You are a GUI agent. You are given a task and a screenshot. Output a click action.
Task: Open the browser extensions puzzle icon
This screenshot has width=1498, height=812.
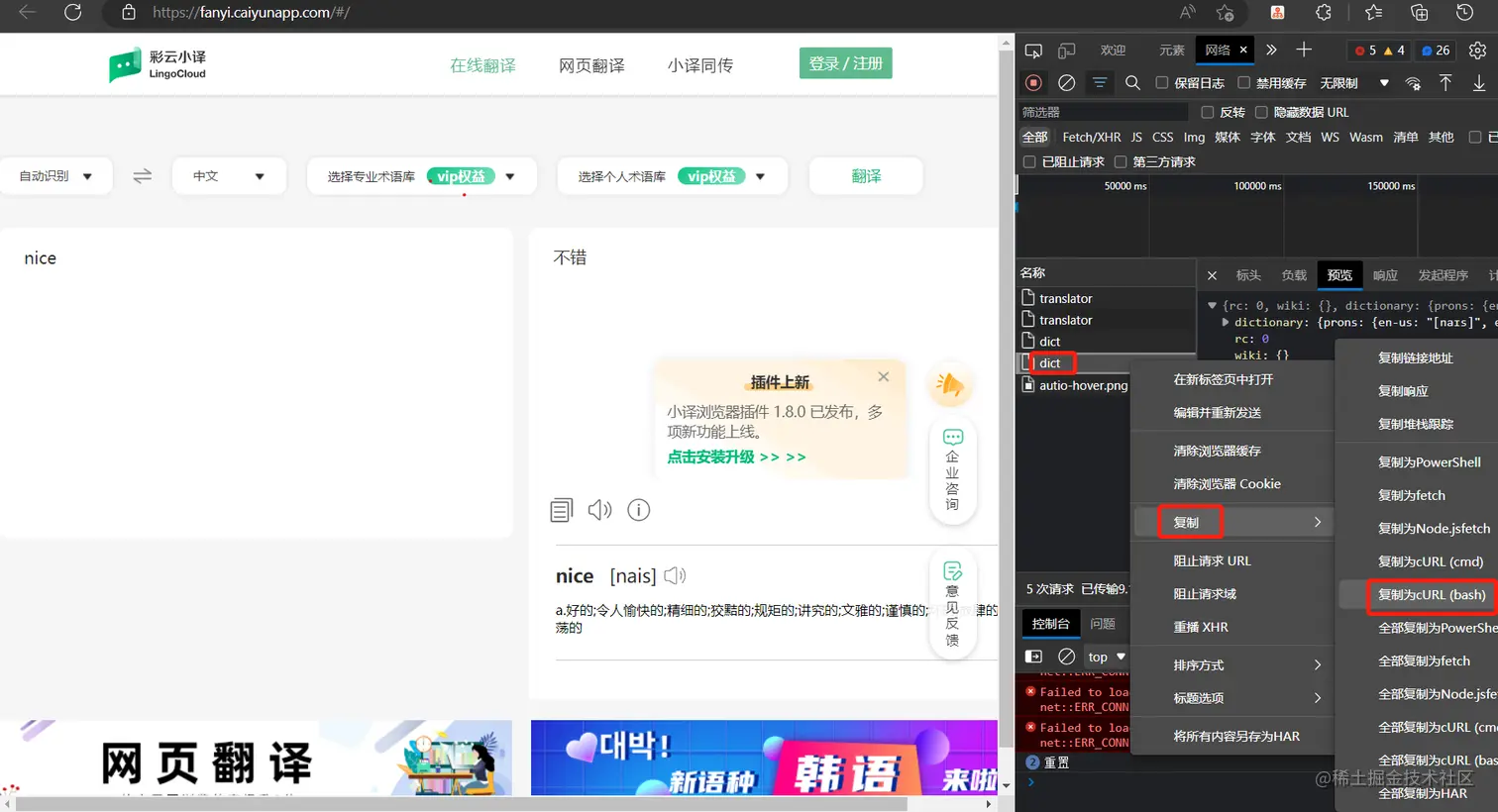click(1324, 13)
